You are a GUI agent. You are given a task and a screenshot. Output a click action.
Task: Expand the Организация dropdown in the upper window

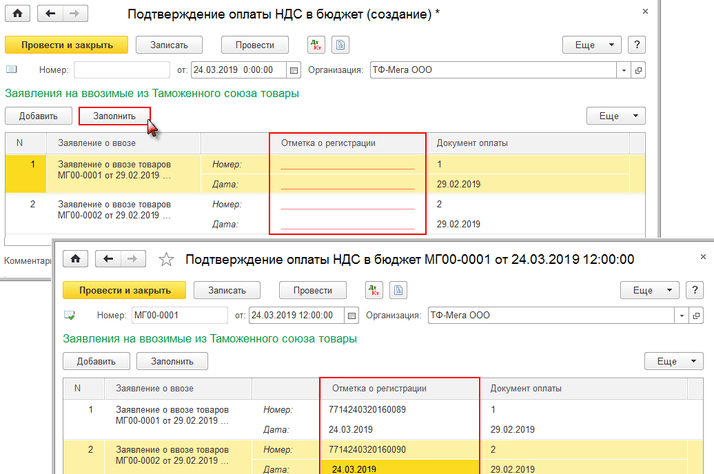click(x=624, y=70)
